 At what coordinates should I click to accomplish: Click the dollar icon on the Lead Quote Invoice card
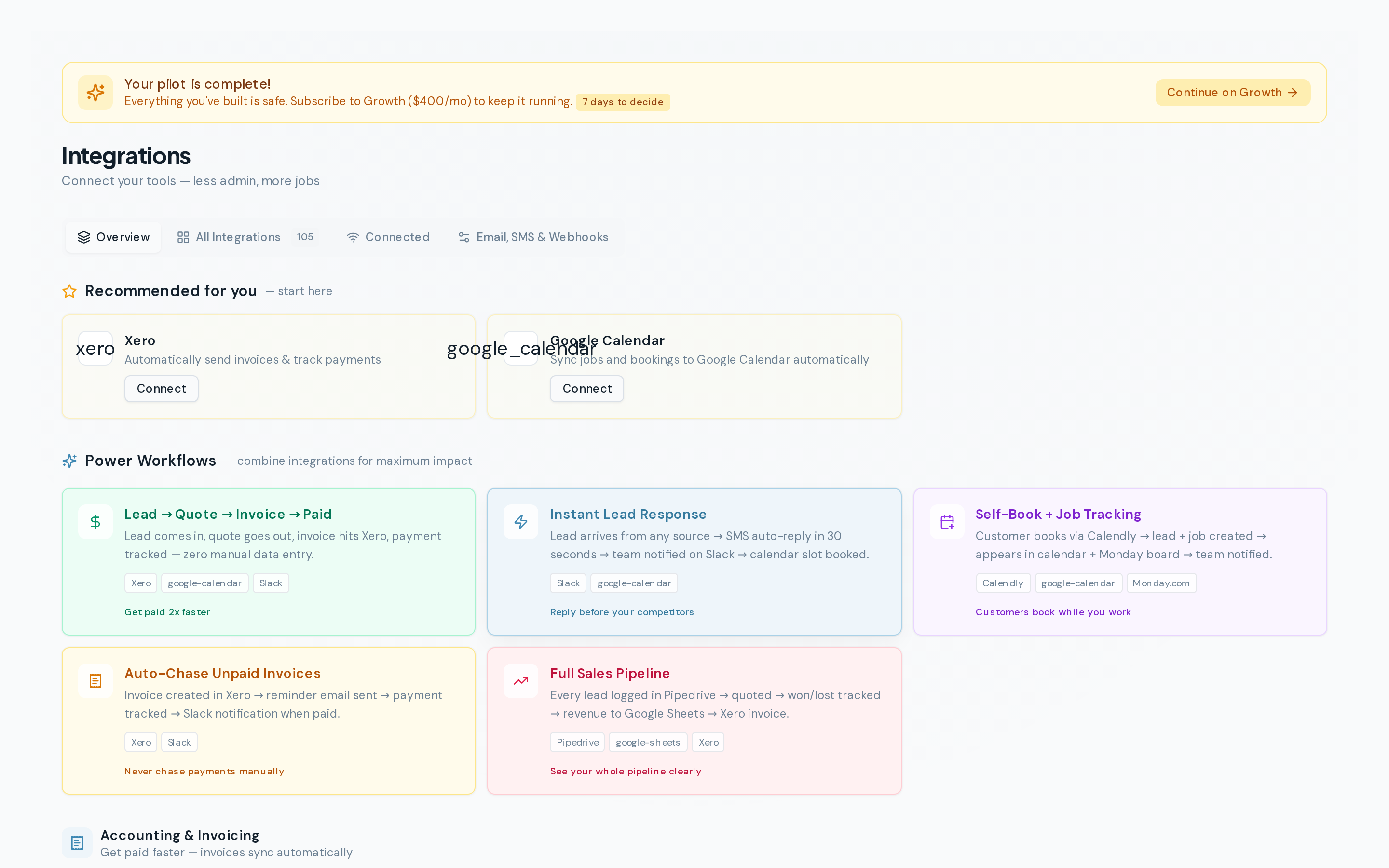click(95, 522)
